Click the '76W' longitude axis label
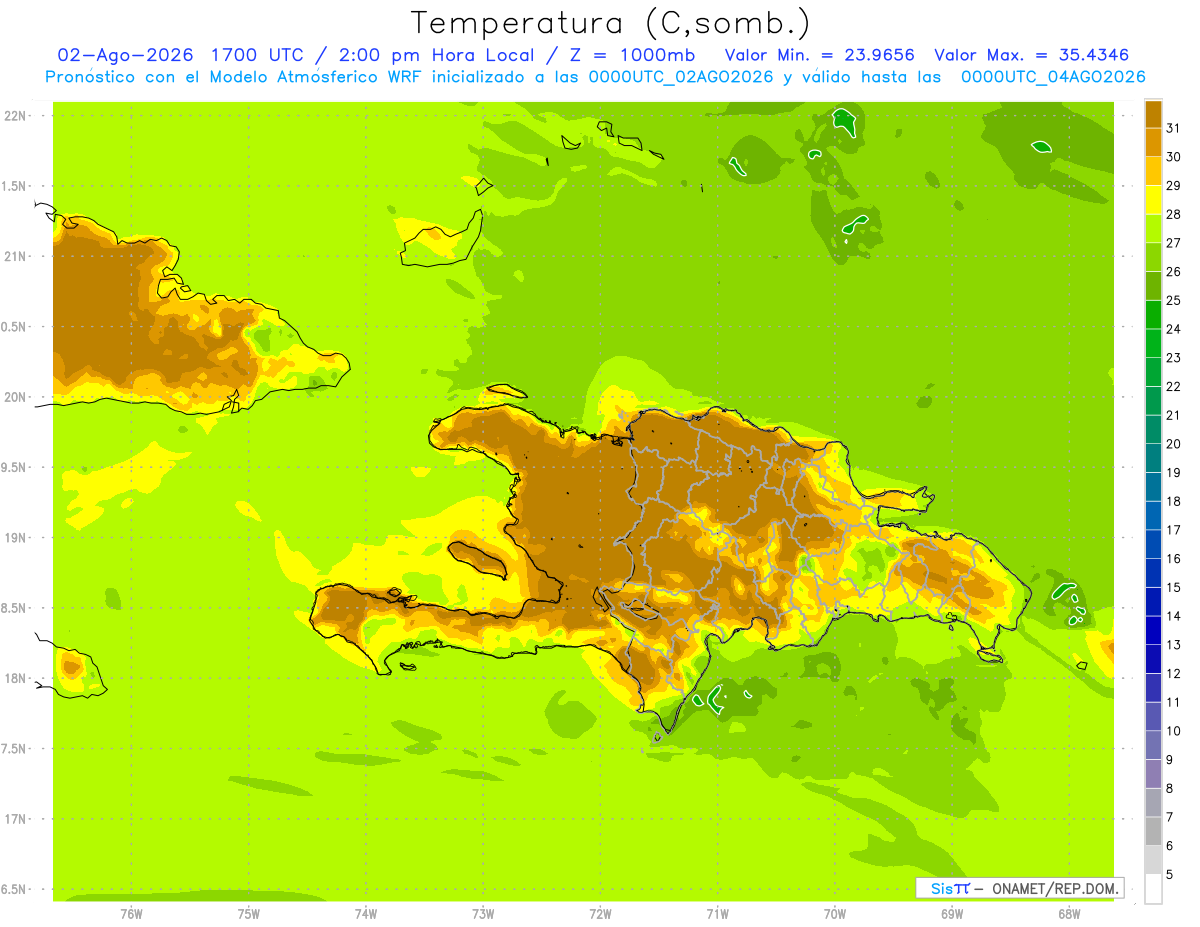The height and width of the screenshot is (927, 1200). pyautogui.click(x=131, y=913)
